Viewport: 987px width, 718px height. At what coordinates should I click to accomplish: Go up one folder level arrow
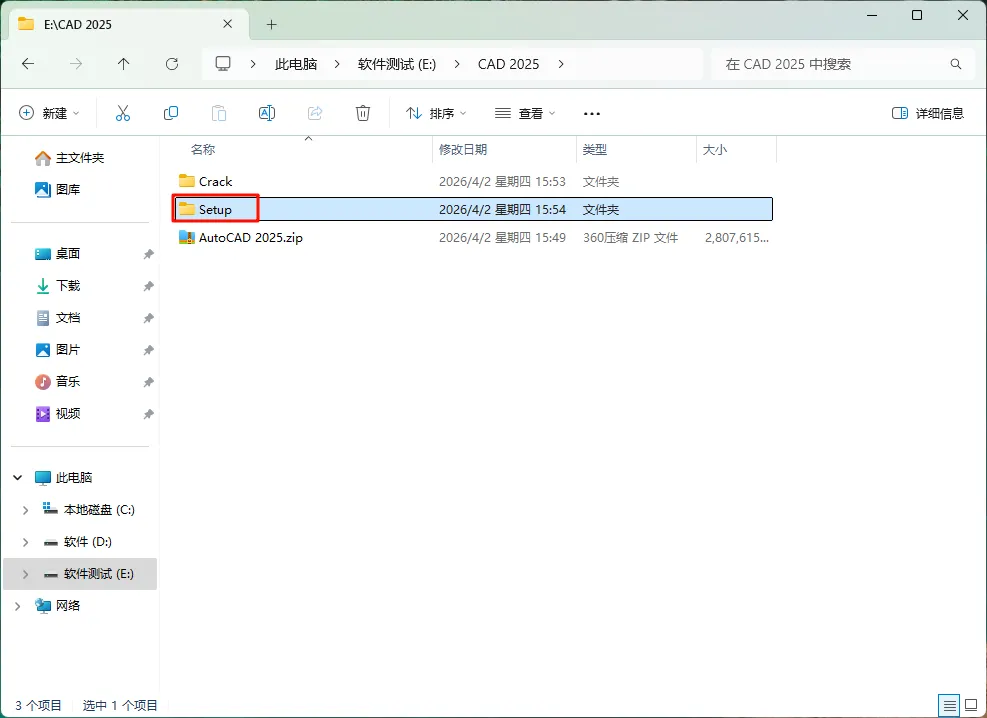tap(123, 64)
